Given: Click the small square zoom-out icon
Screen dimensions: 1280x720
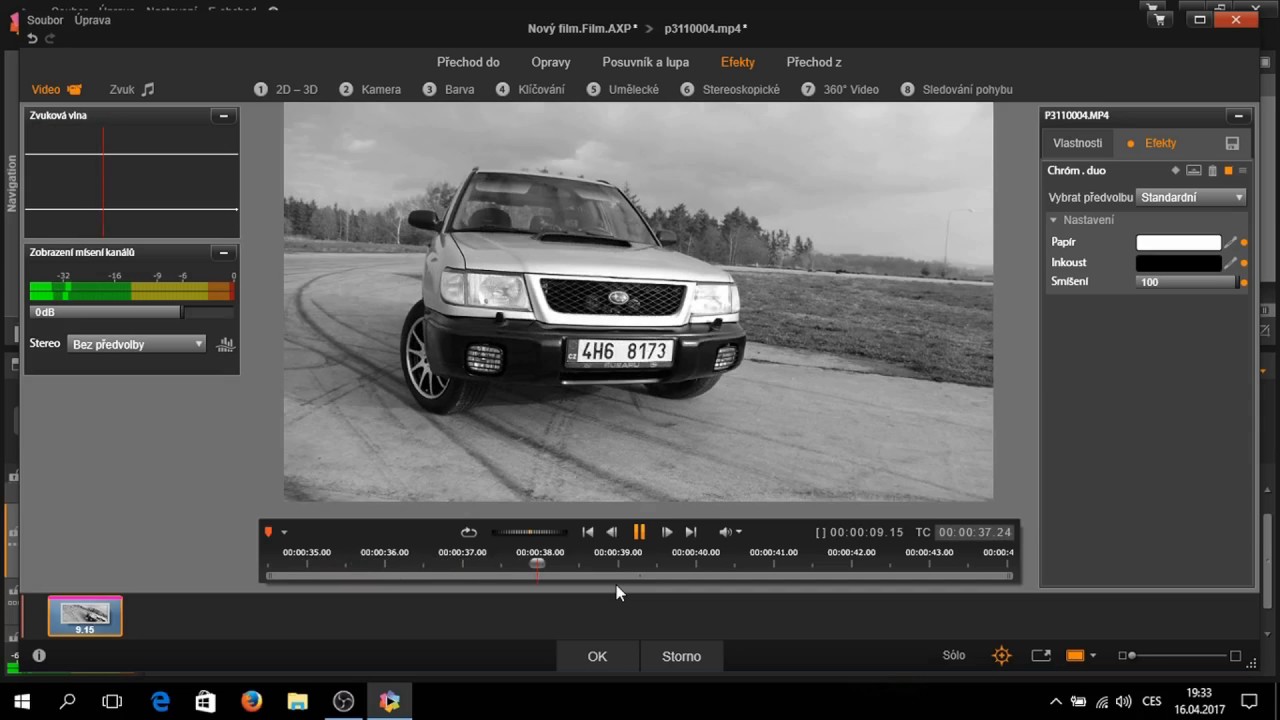Looking at the screenshot, I should (x=1122, y=656).
